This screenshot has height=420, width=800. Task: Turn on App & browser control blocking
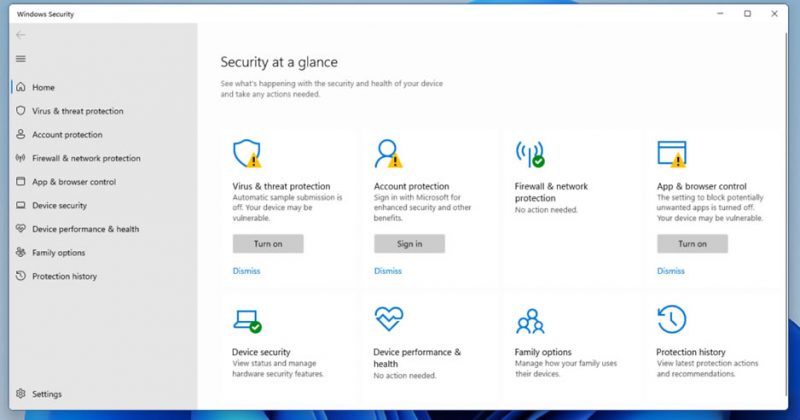coord(692,244)
